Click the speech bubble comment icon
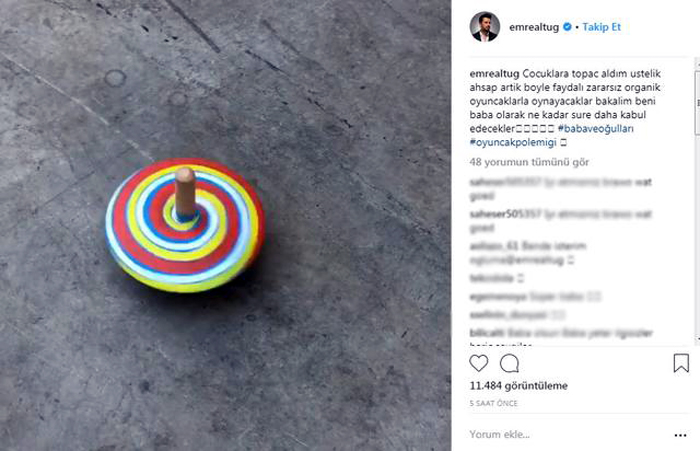 509,363
